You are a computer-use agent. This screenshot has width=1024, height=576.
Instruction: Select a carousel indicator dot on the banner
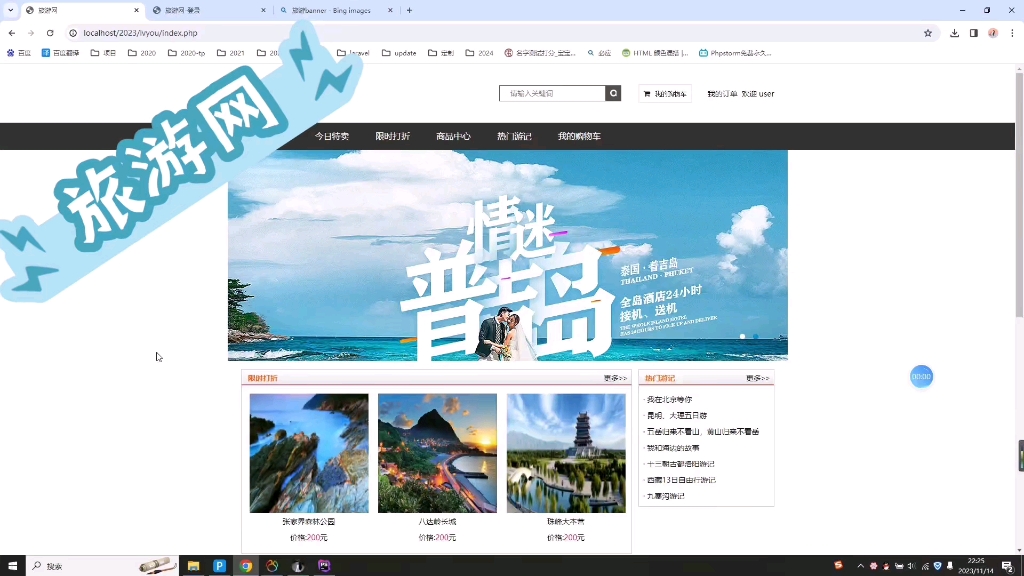click(742, 338)
